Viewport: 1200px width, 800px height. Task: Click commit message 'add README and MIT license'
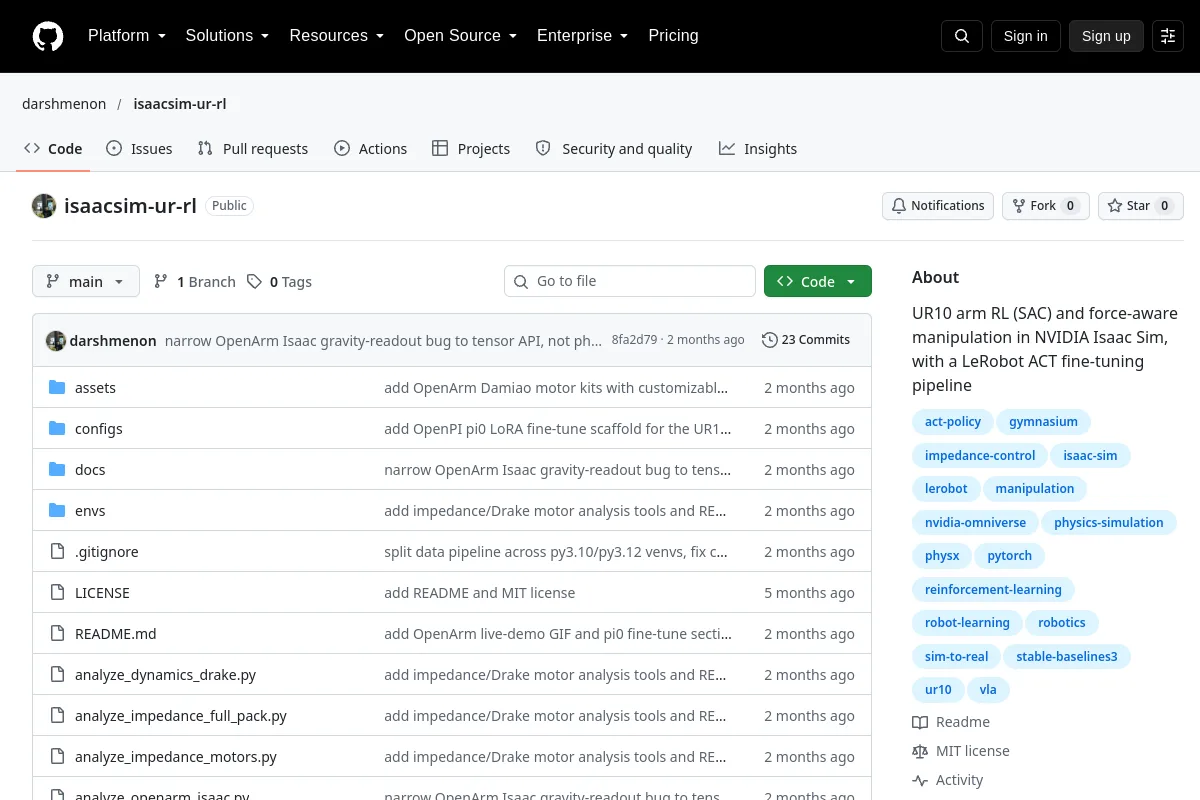point(480,593)
